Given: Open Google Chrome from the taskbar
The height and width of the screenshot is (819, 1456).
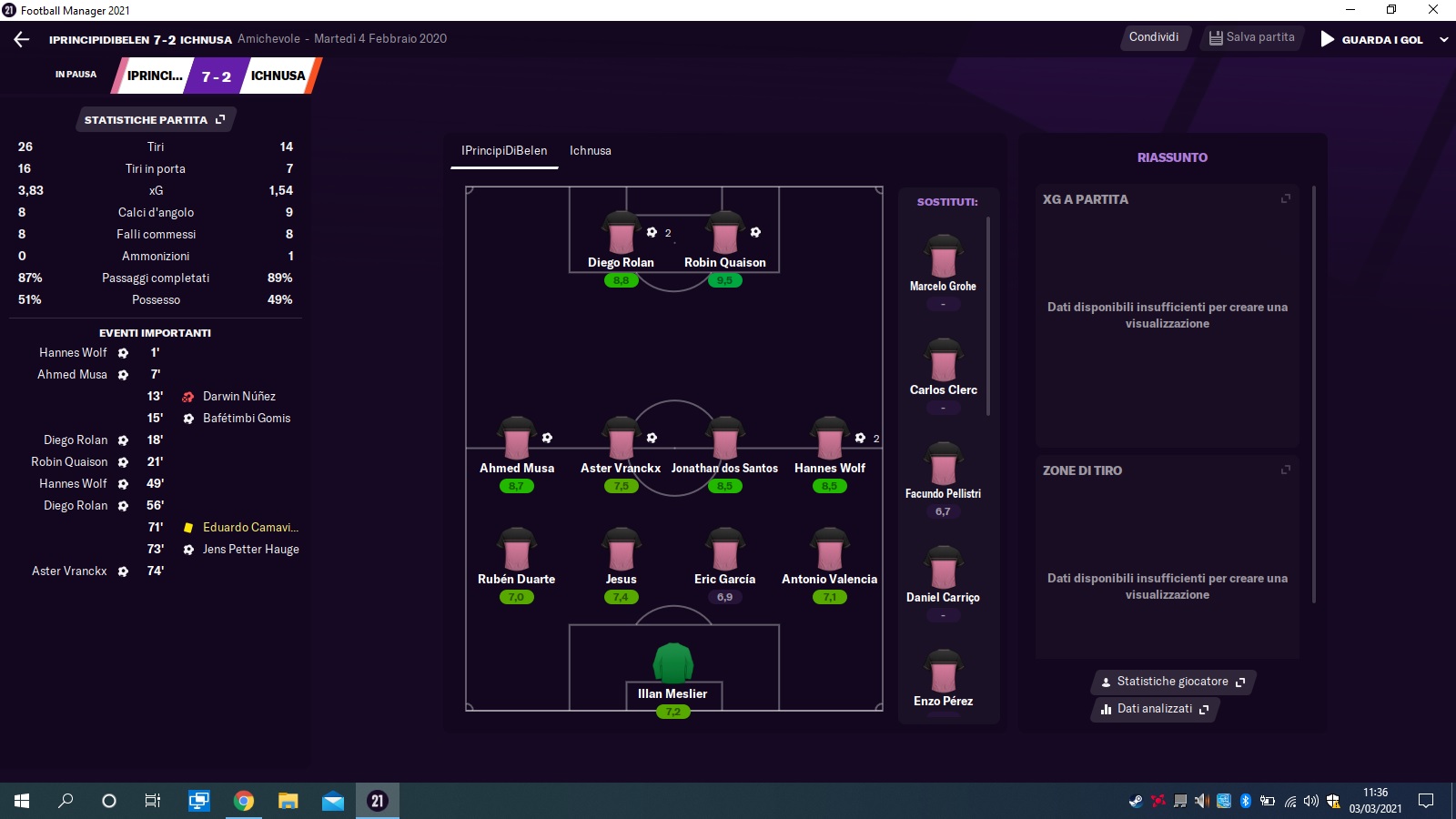Looking at the screenshot, I should tap(243, 801).
